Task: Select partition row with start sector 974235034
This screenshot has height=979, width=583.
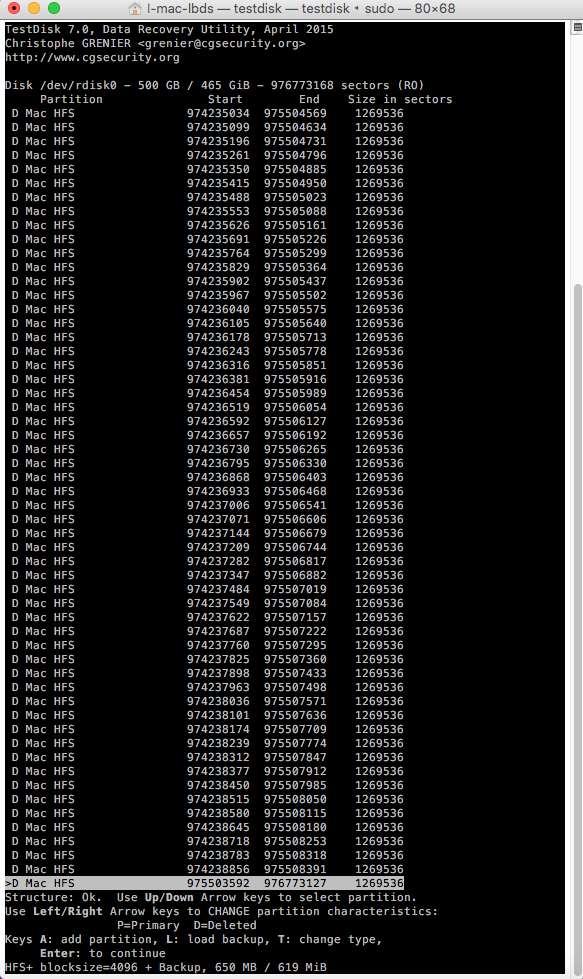Action: coord(205,114)
